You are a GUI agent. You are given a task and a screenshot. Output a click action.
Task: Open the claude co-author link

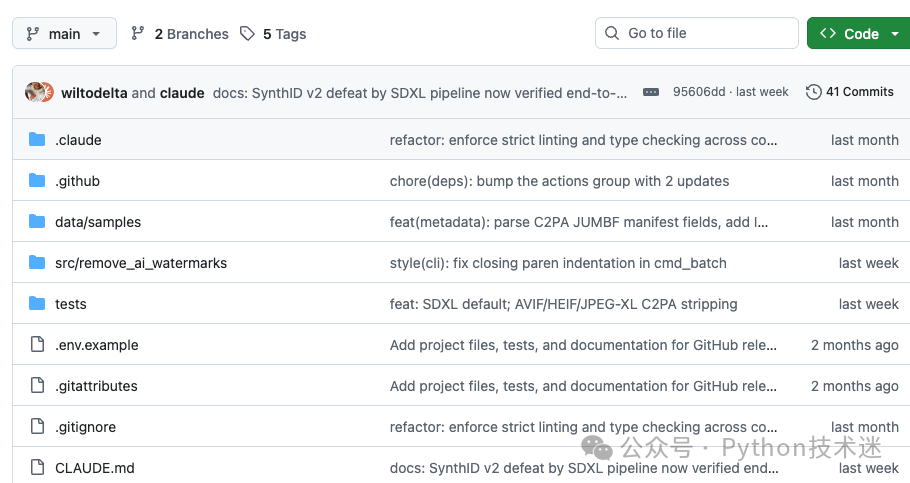tap(182, 93)
